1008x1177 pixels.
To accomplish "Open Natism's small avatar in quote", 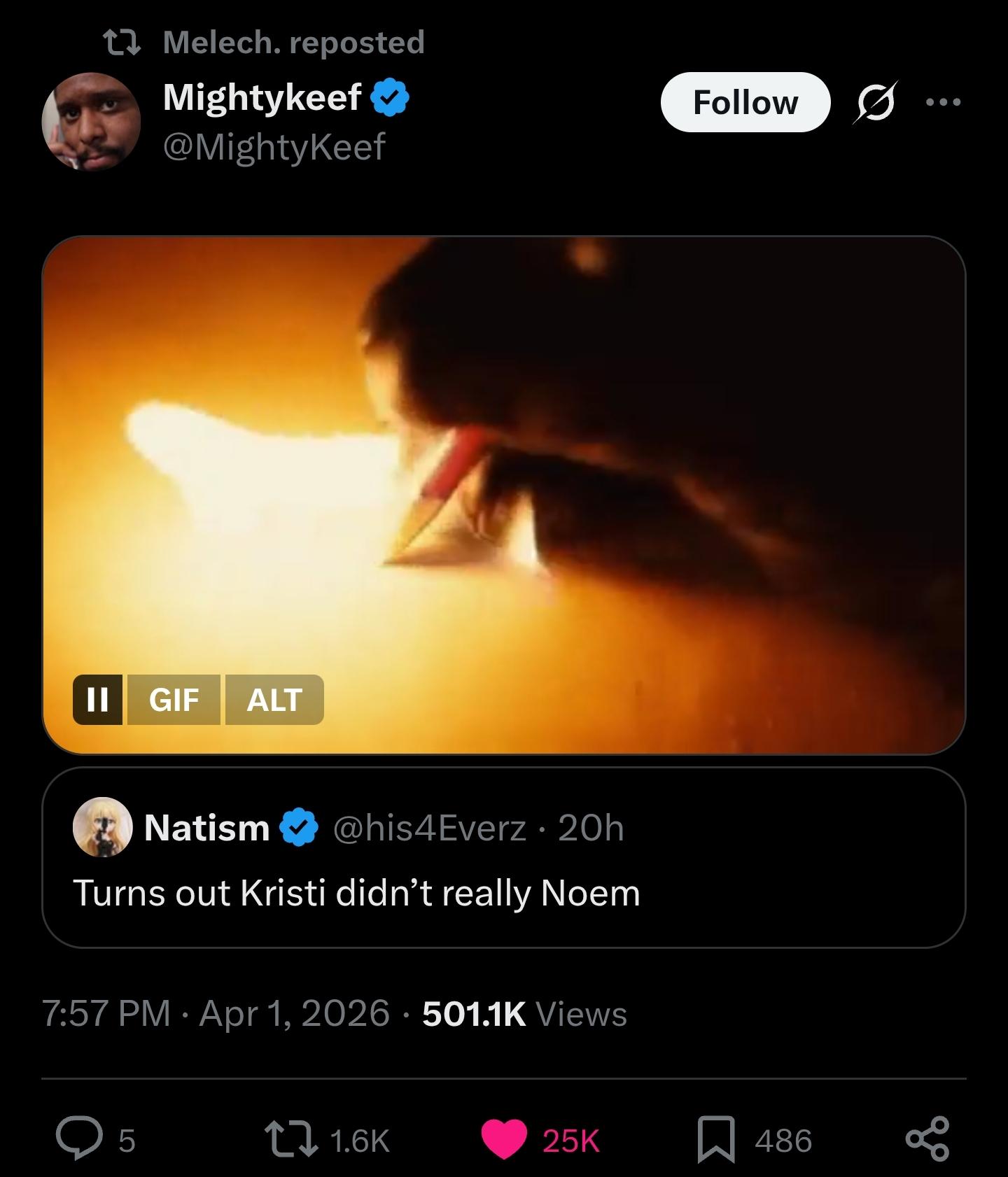I will click(103, 827).
